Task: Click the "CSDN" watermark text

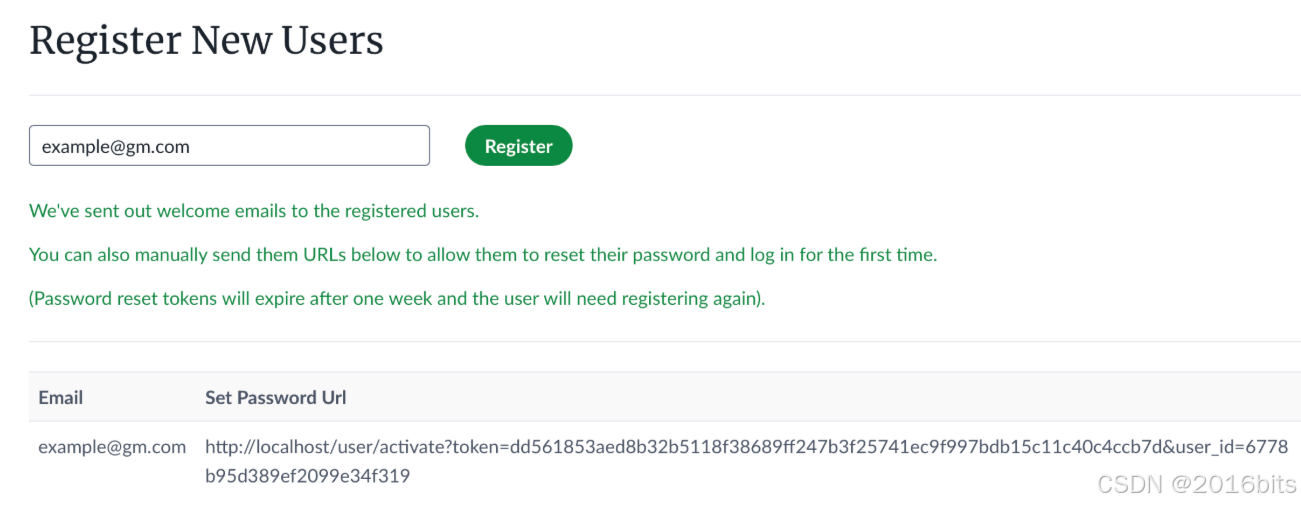Action: pos(1126,484)
